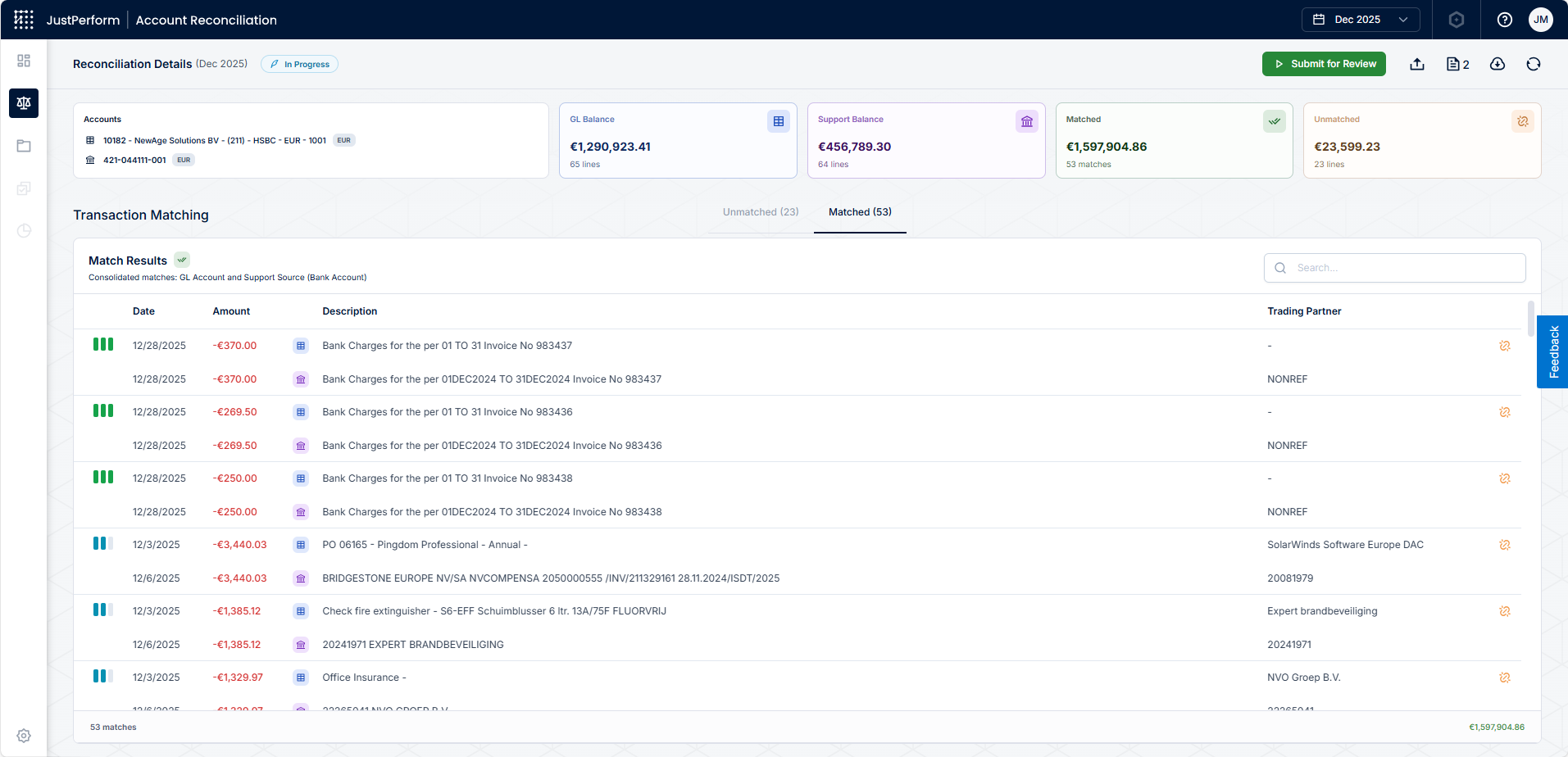Click the download icon in the header
Image resolution: width=1568 pixels, height=757 pixels.
click(x=1498, y=64)
